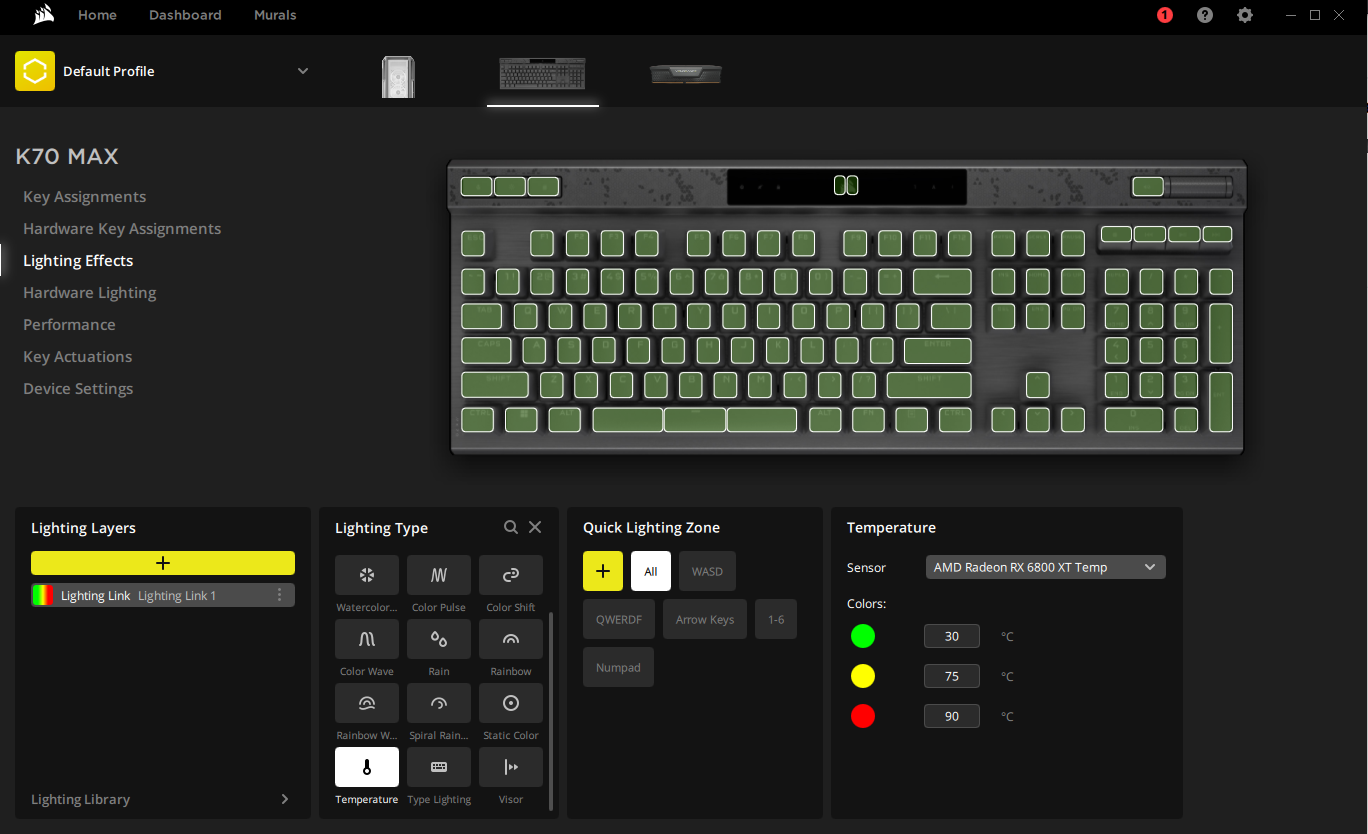
Task: Select the All quick lighting zone
Action: pyautogui.click(x=651, y=571)
